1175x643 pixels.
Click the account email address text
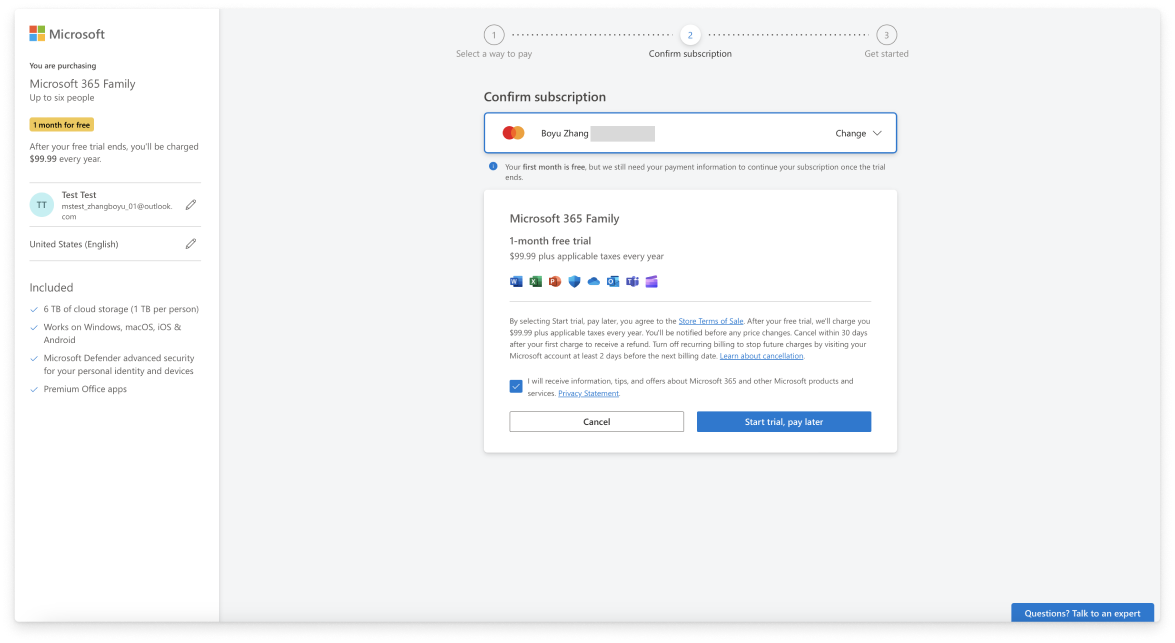pyautogui.click(x=117, y=211)
